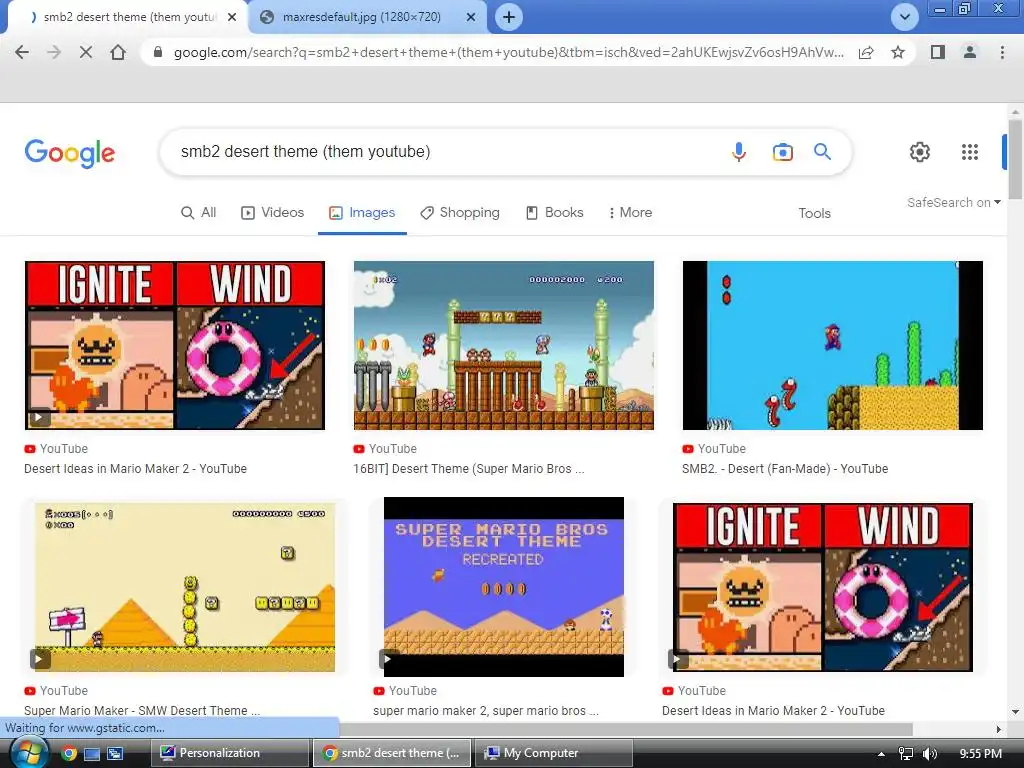Open a new browser tab
This screenshot has height=768, width=1024.
509,17
